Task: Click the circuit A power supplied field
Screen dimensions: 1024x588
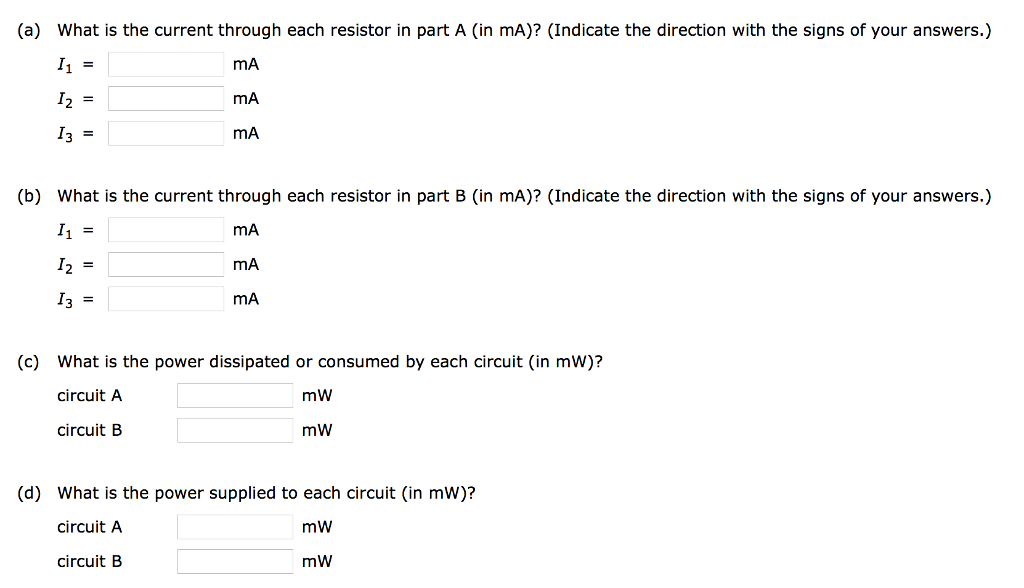Action: [x=234, y=526]
